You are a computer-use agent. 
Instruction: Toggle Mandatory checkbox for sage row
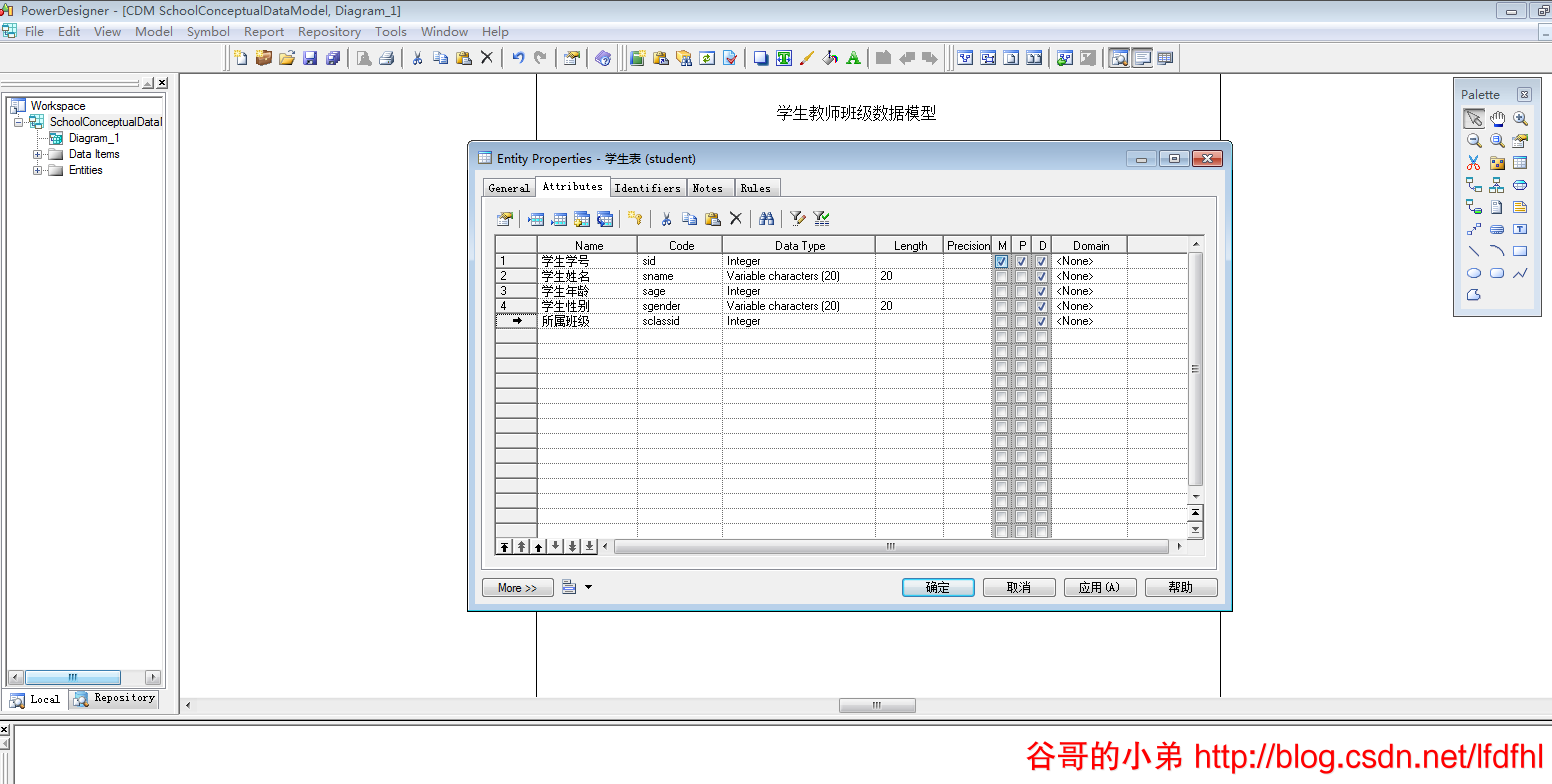1001,291
